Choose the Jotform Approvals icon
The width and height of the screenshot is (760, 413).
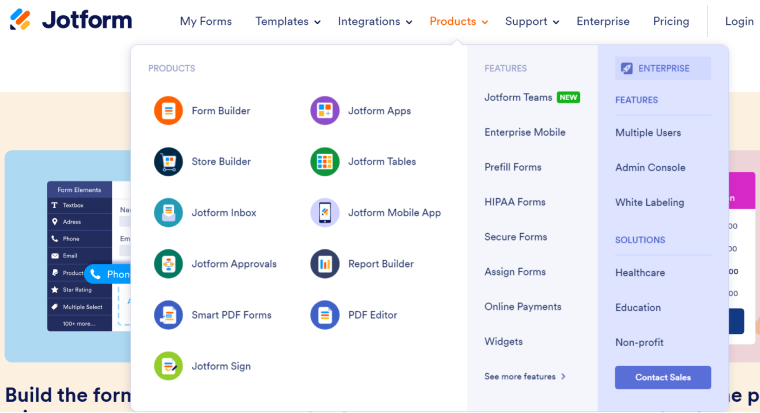[x=168, y=264]
